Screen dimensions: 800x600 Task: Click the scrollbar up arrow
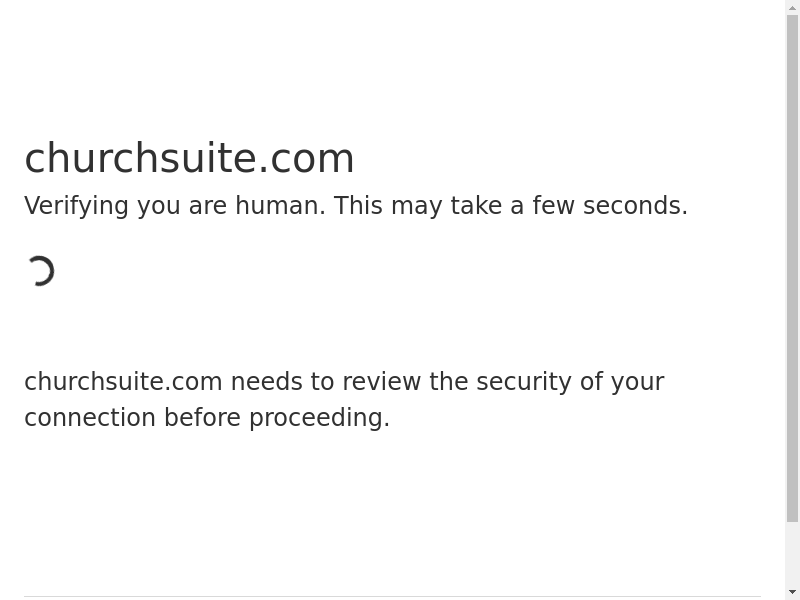click(792, 8)
